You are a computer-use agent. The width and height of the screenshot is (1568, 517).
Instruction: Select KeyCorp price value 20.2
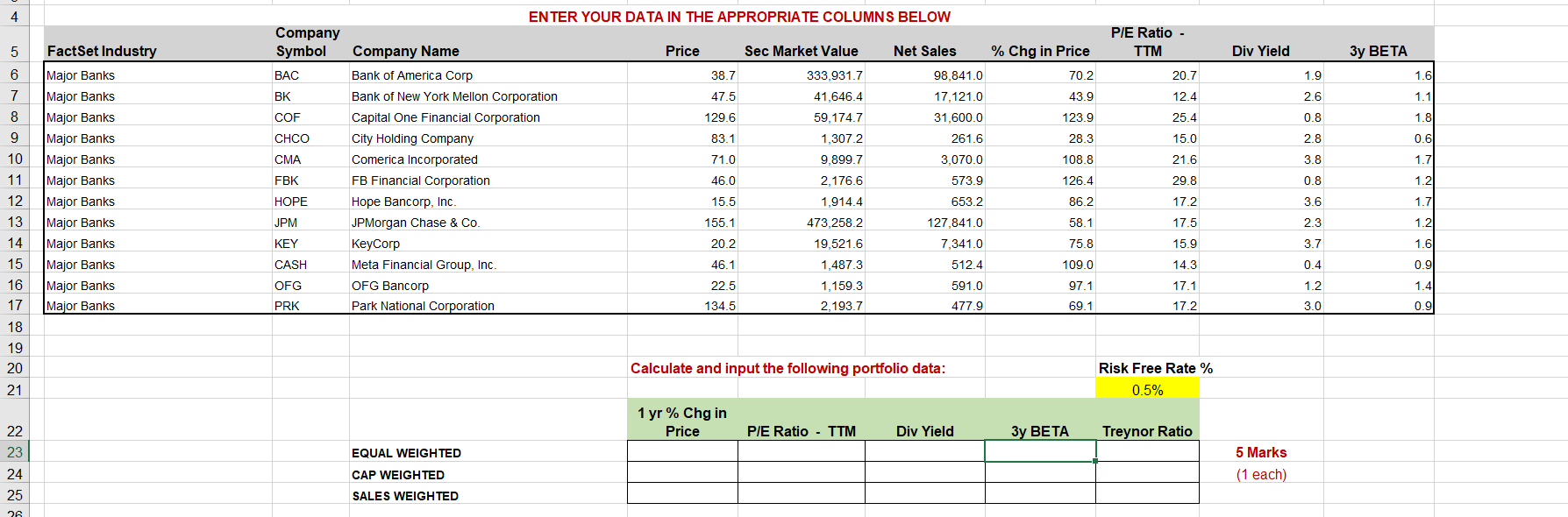coord(682,243)
